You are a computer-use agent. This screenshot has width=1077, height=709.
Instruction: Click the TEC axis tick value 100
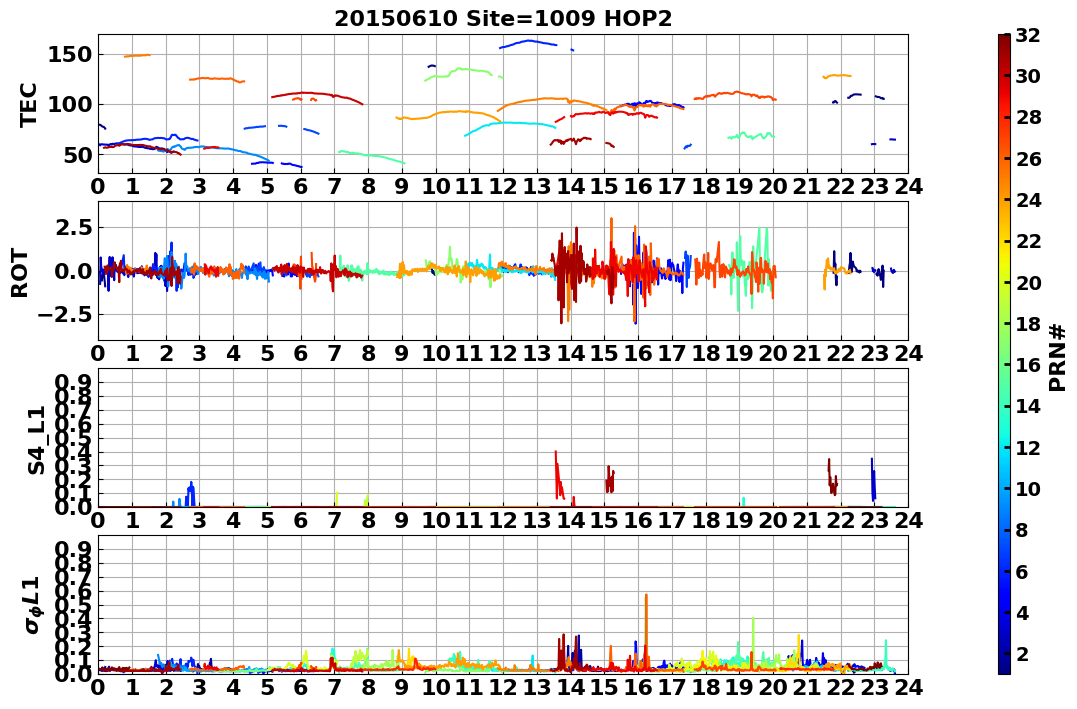[x=70, y=104]
